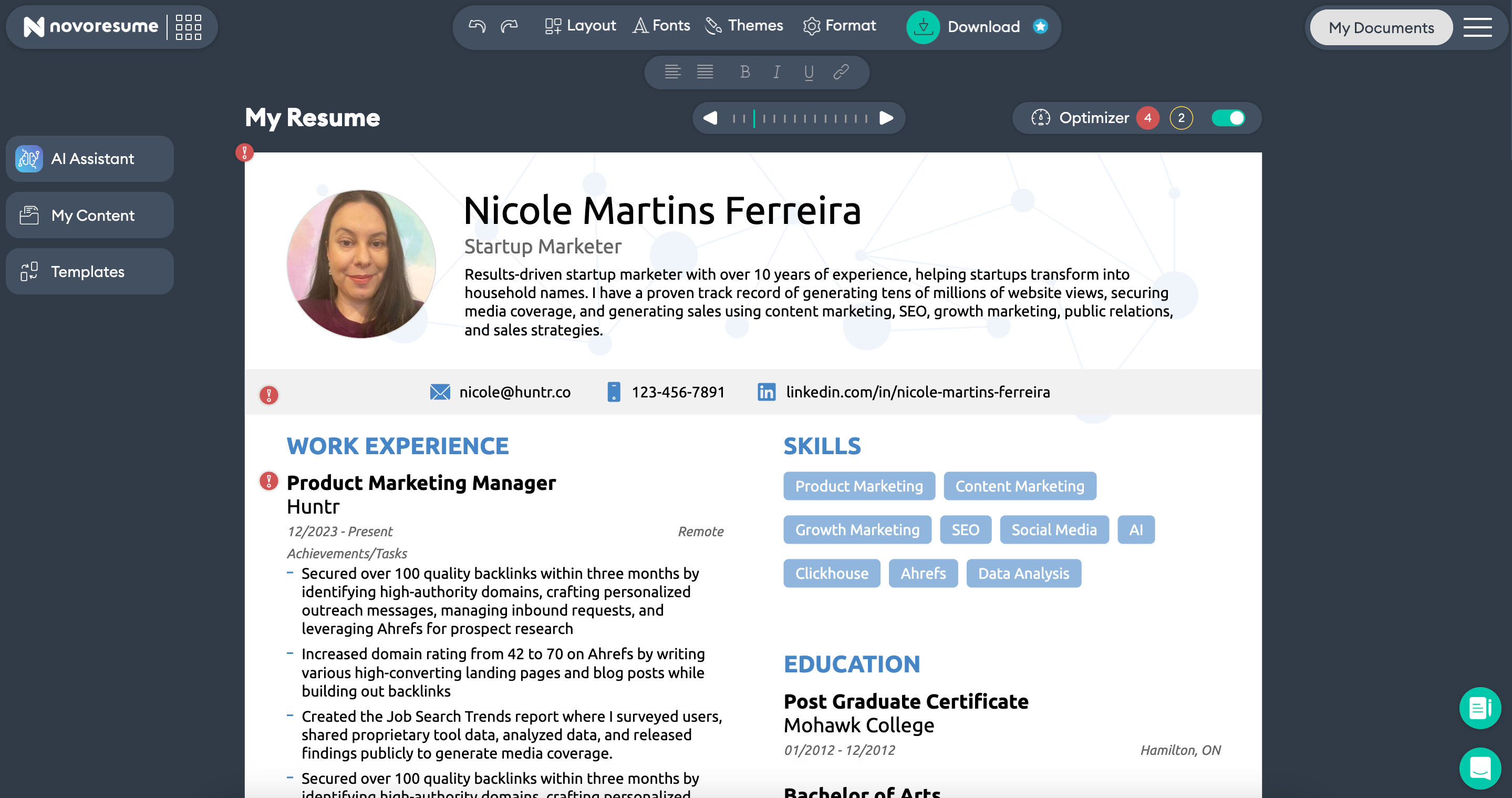Click the undo arrow icon
This screenshot has width=1512, height=798.
pyautogui.click(x=477, y=26)
